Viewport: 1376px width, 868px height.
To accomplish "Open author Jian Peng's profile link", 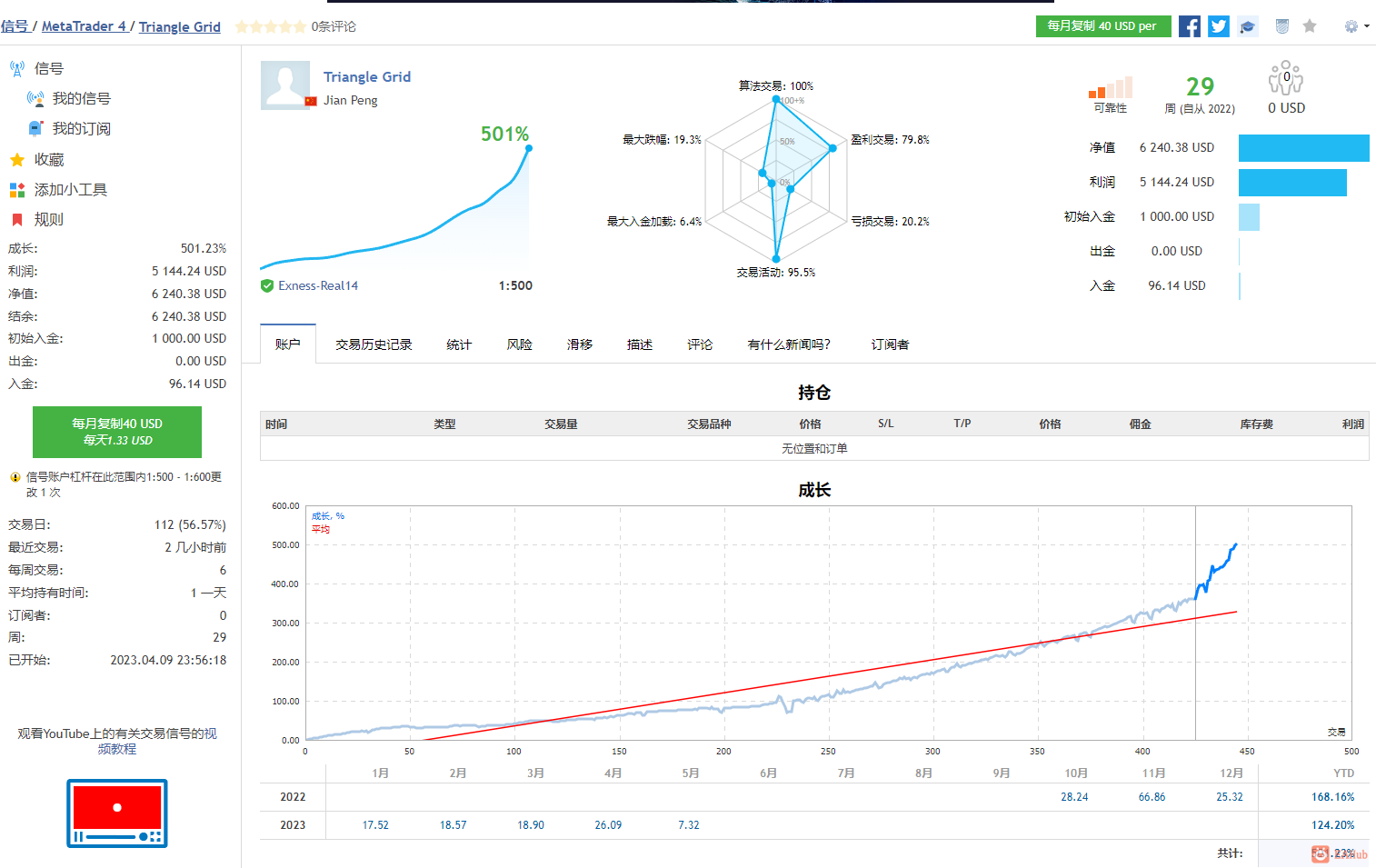I will [x=351, y=100].
